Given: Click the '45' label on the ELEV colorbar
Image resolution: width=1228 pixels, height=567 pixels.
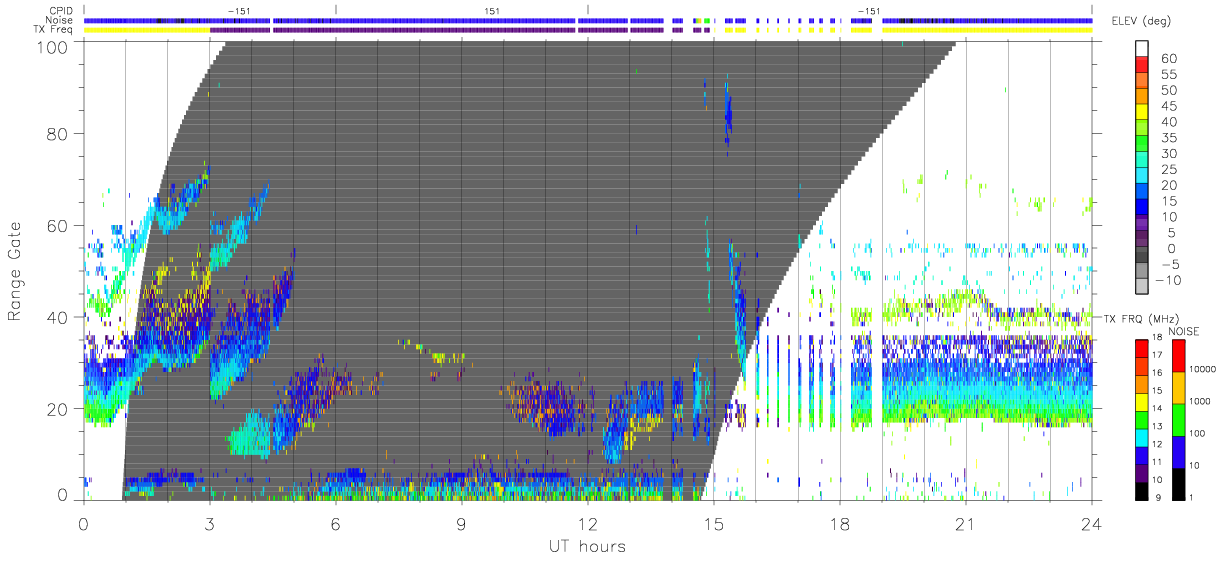Looking at the screenshot, I should (1170, 106).
